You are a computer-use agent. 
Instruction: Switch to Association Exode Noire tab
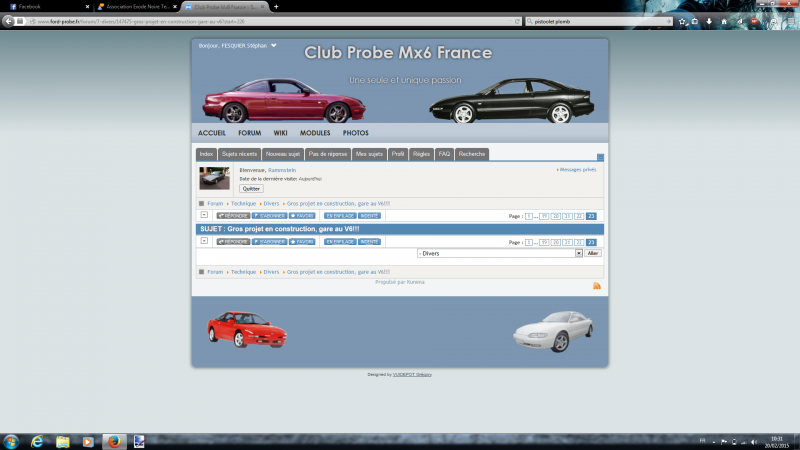pyautogui.click(x=137, y=7)
